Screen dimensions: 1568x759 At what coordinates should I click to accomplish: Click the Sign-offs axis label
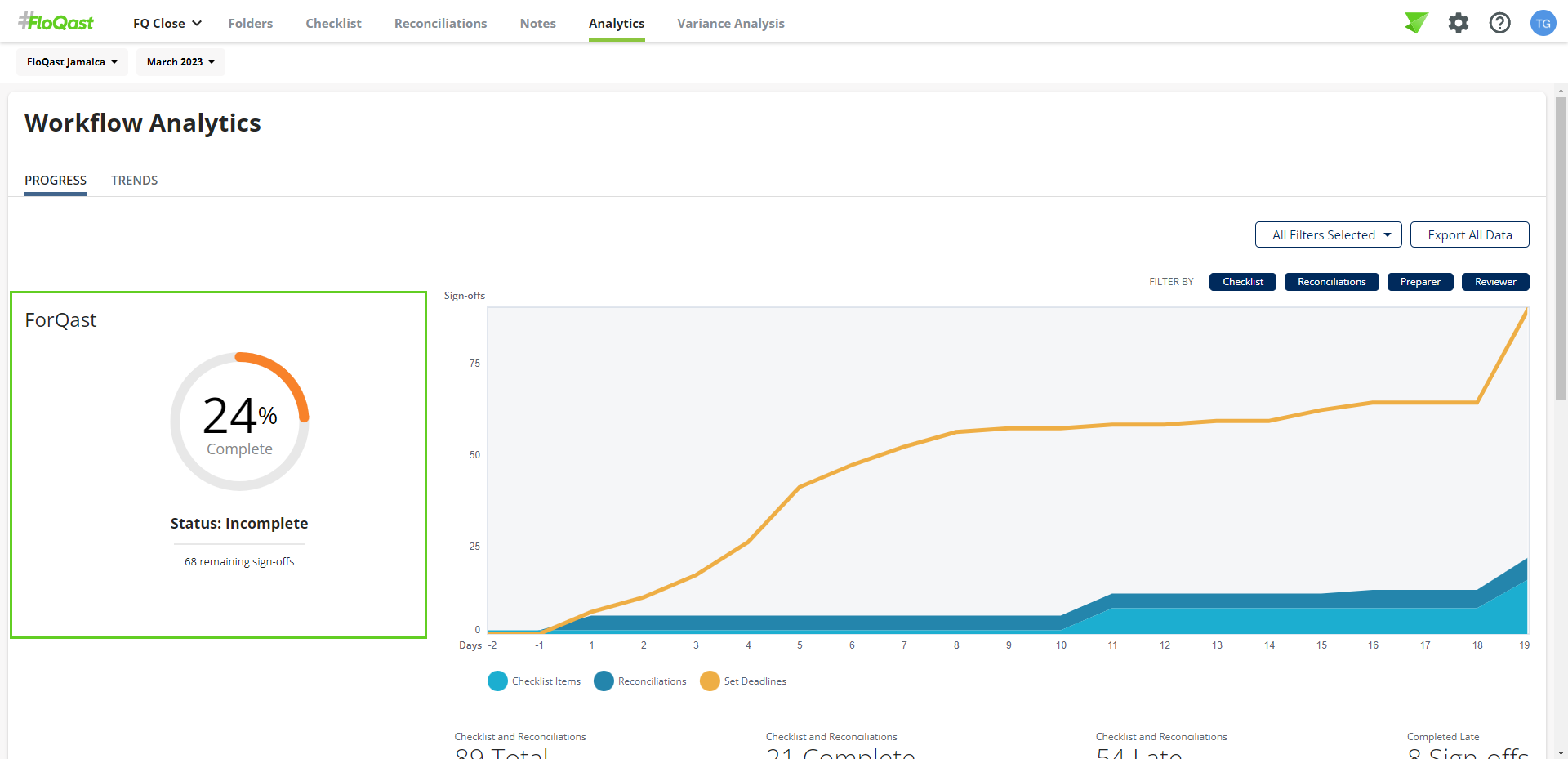click(x=465, y=296)
